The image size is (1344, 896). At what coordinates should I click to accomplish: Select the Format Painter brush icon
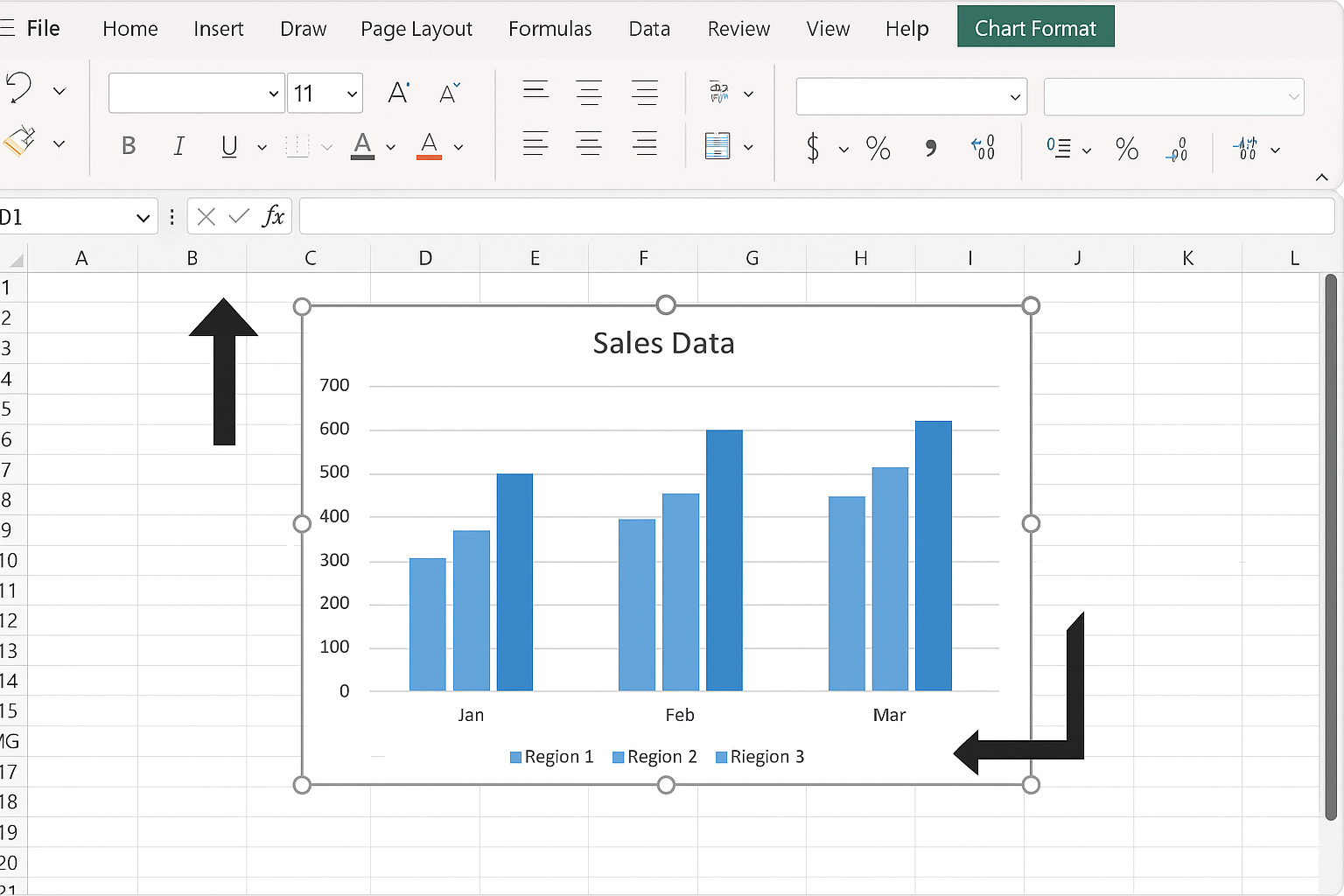18,142
